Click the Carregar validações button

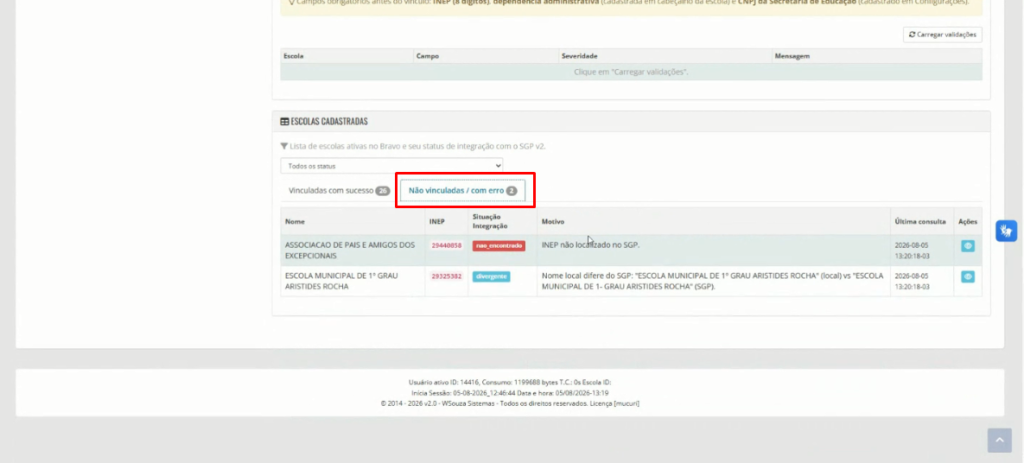[942, 35]
